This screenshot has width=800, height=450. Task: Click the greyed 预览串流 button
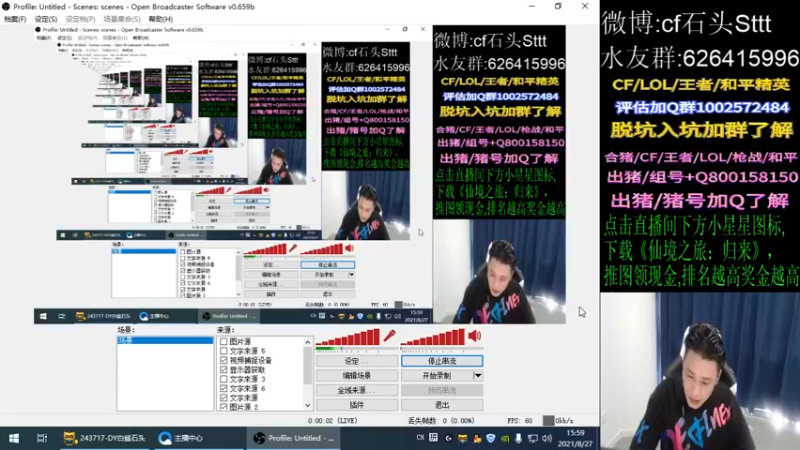pyautogui.click(x=442, y=390)
